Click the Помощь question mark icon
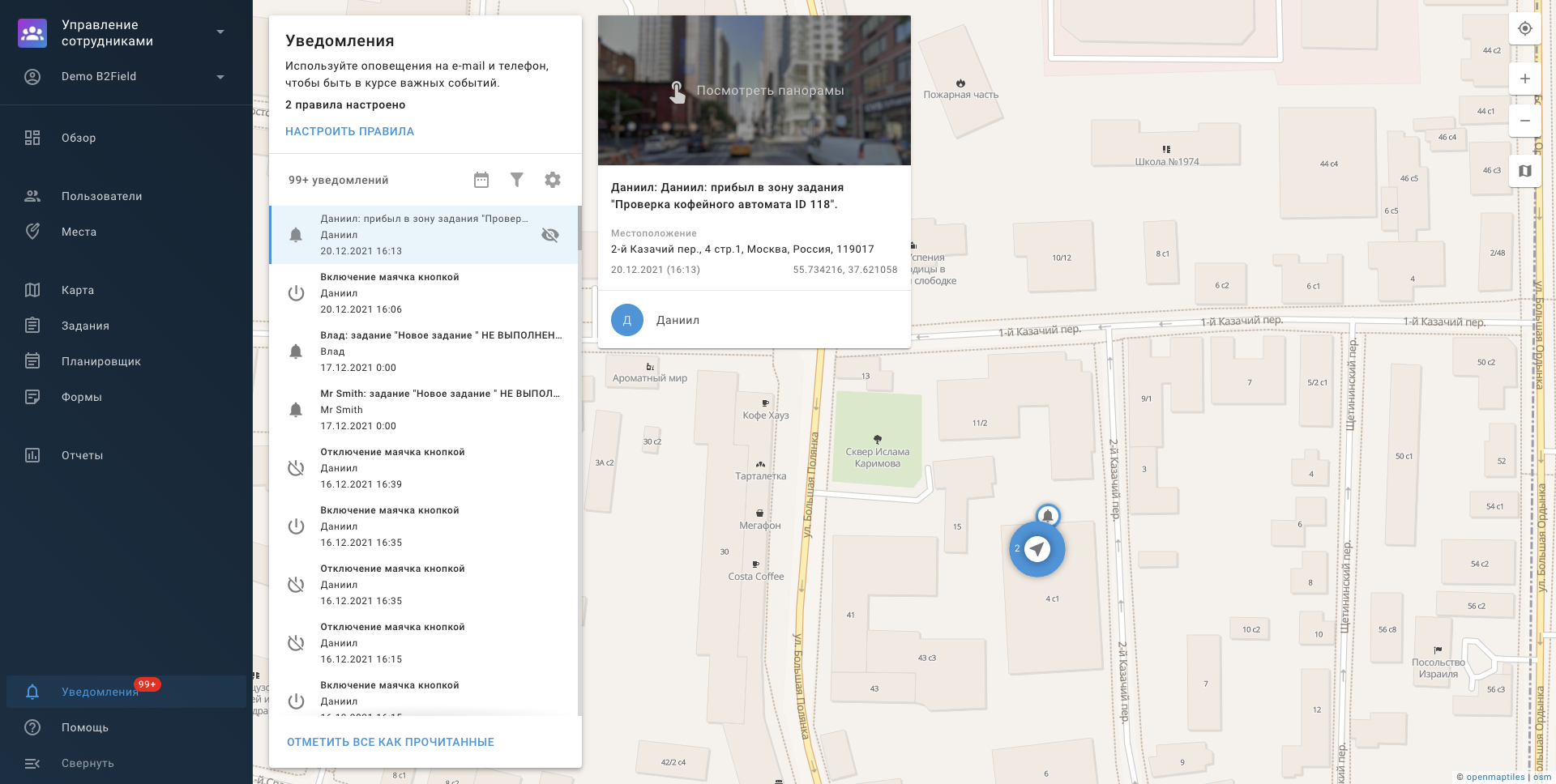The width and height of the screenshot is (1556, 784). coord(32,727)
